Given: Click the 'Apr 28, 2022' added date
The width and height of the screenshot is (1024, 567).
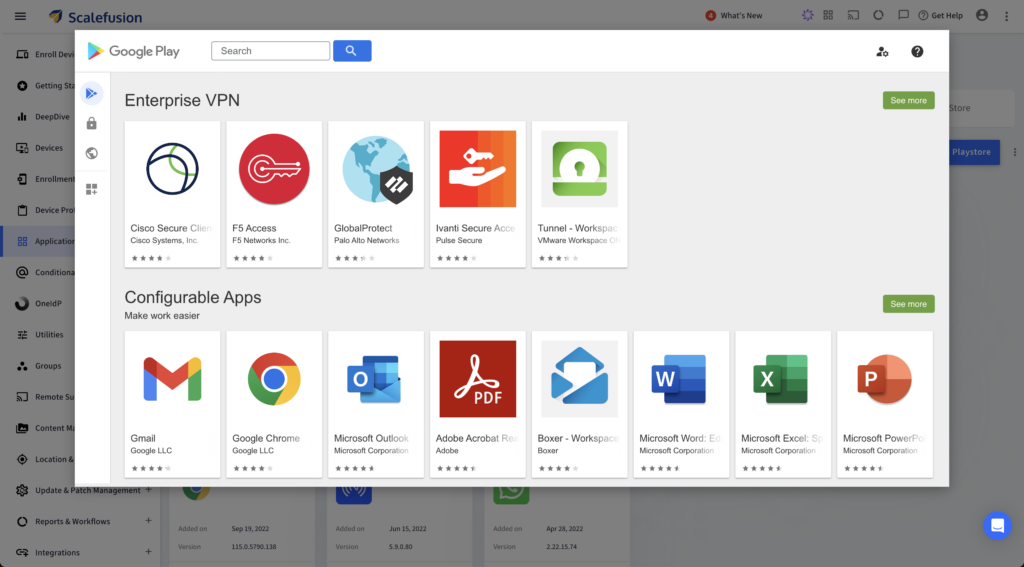Looking at the screenshot, I should click(564, 528).
